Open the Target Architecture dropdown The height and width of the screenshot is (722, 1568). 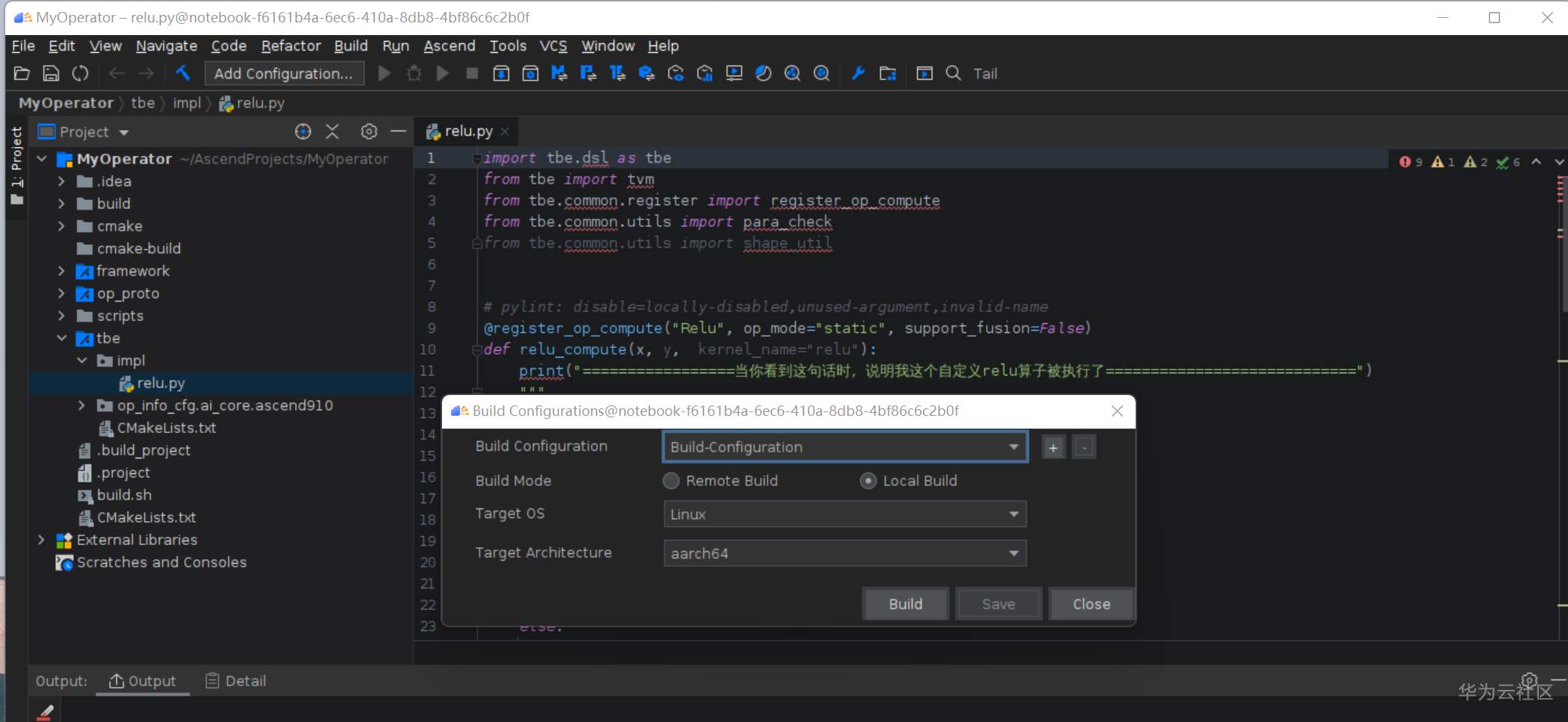(844, 553)
